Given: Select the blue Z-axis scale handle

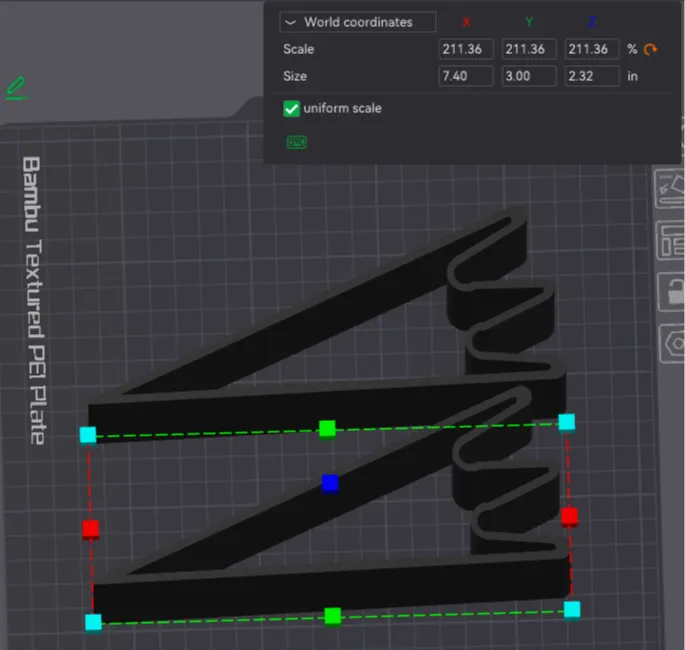Looking at the screenshot, I should [330, 484].
